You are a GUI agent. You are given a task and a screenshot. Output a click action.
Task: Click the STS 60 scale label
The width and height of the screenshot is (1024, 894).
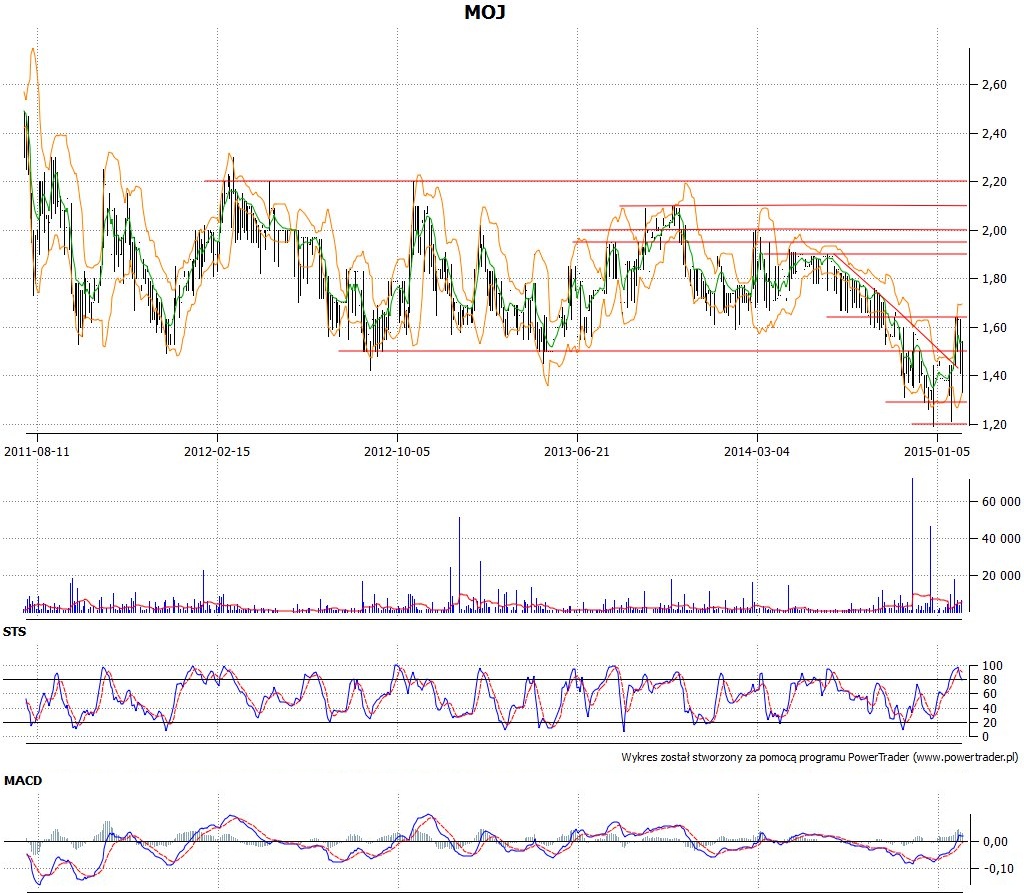click(989, 694)
